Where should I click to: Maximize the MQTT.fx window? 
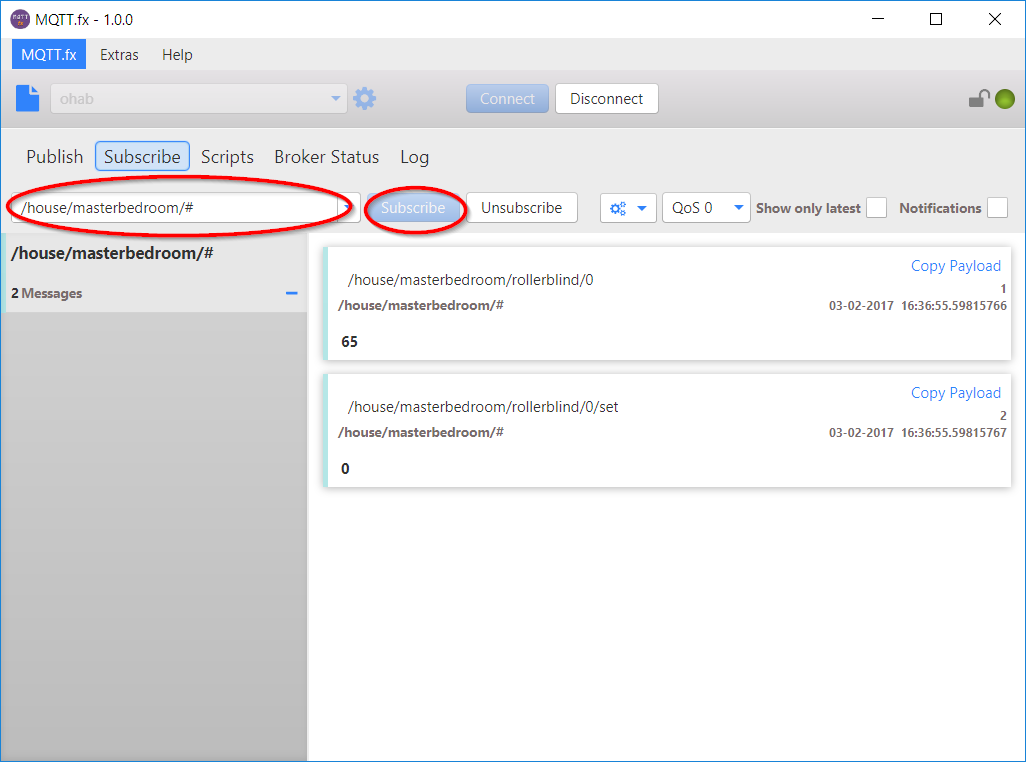point(936,19)
